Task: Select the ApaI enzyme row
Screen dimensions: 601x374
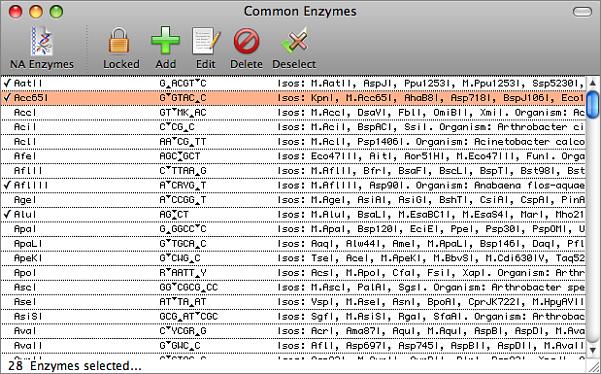Action: tap(293, 229)
